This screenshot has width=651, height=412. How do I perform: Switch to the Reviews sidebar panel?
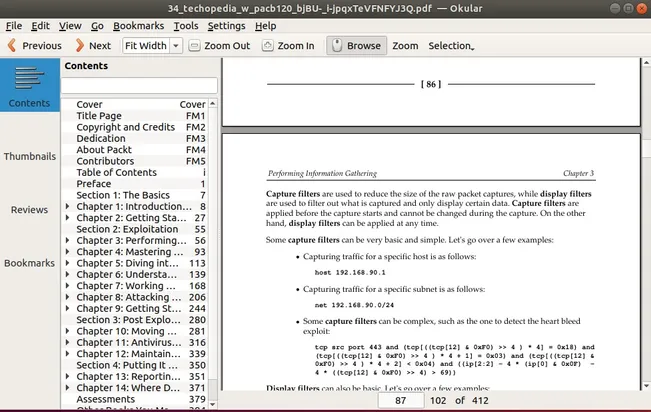[x=29, y=210]
